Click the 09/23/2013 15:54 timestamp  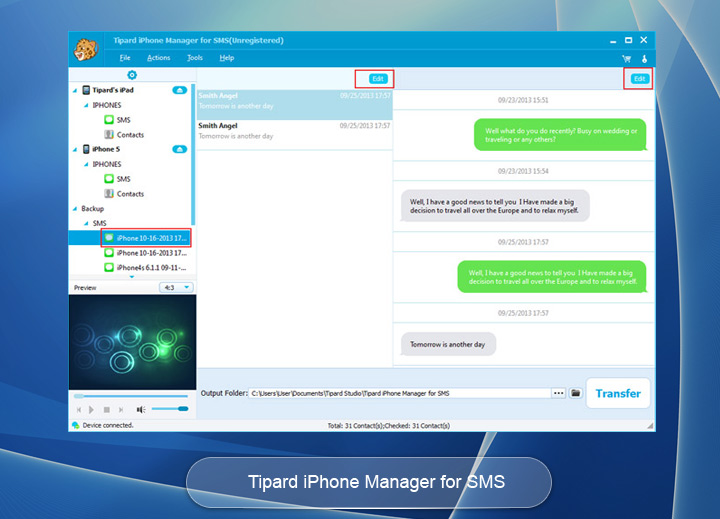tap(523, 171)
